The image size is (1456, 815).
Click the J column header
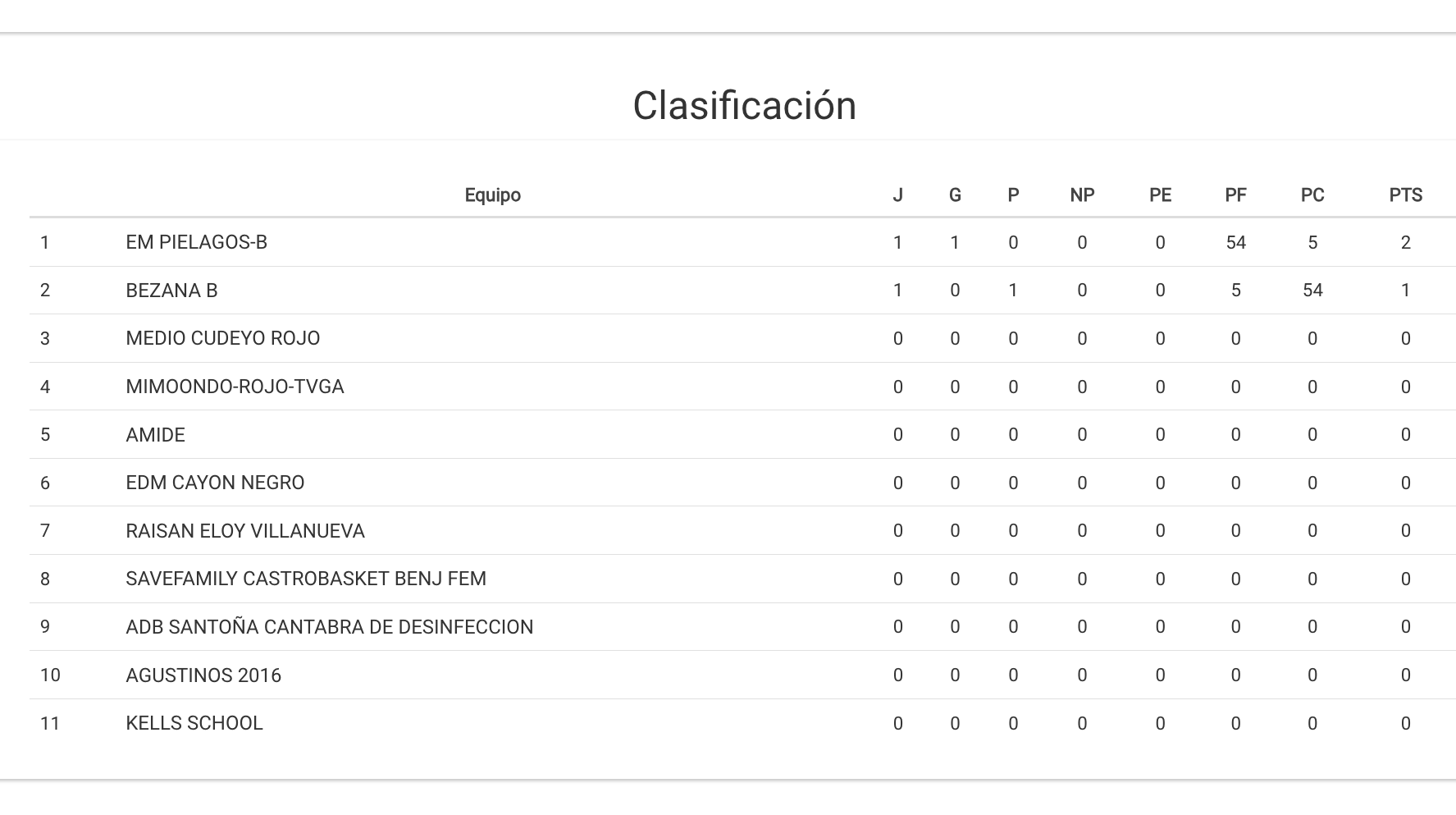click(897, 195)
